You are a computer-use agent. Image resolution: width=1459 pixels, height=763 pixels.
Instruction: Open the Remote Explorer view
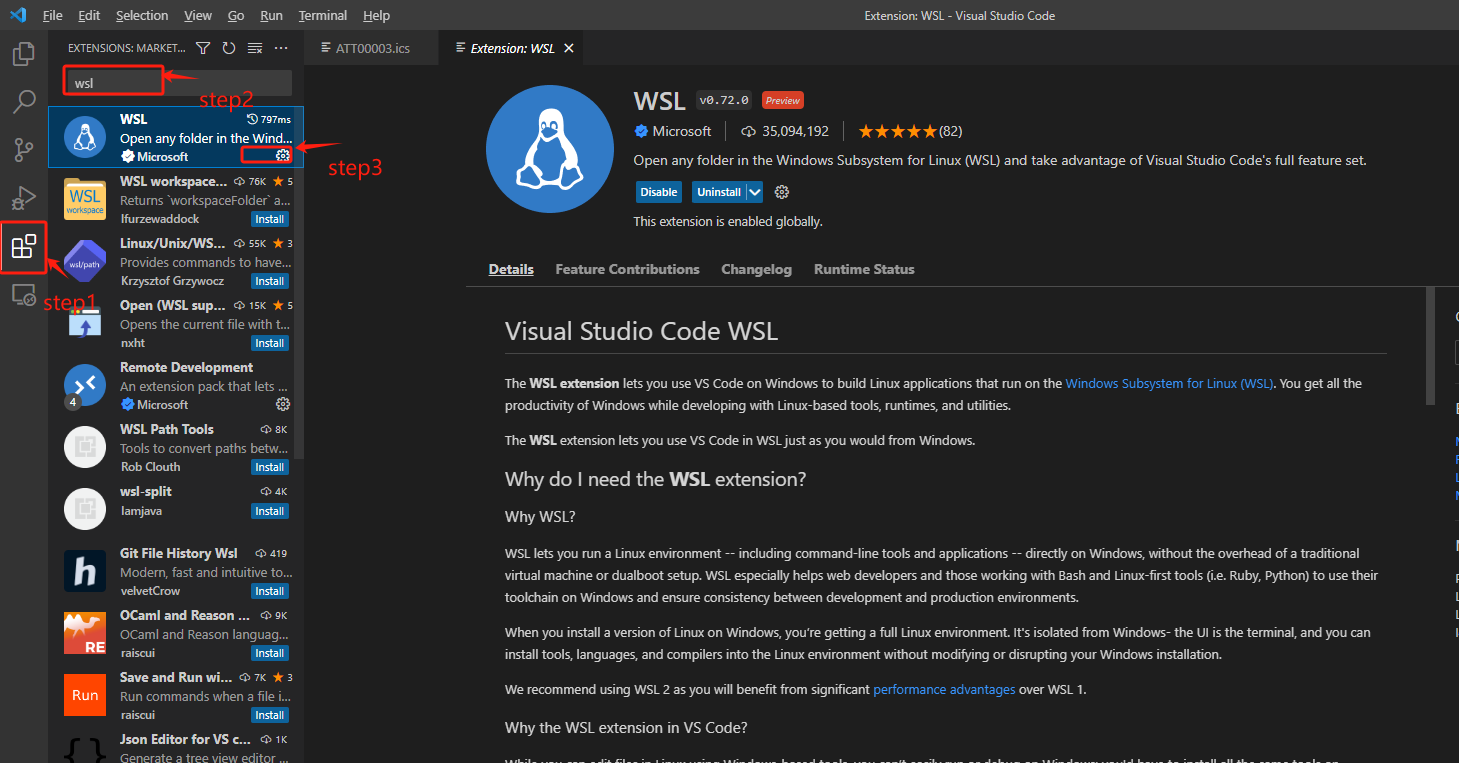click(23, 295)
